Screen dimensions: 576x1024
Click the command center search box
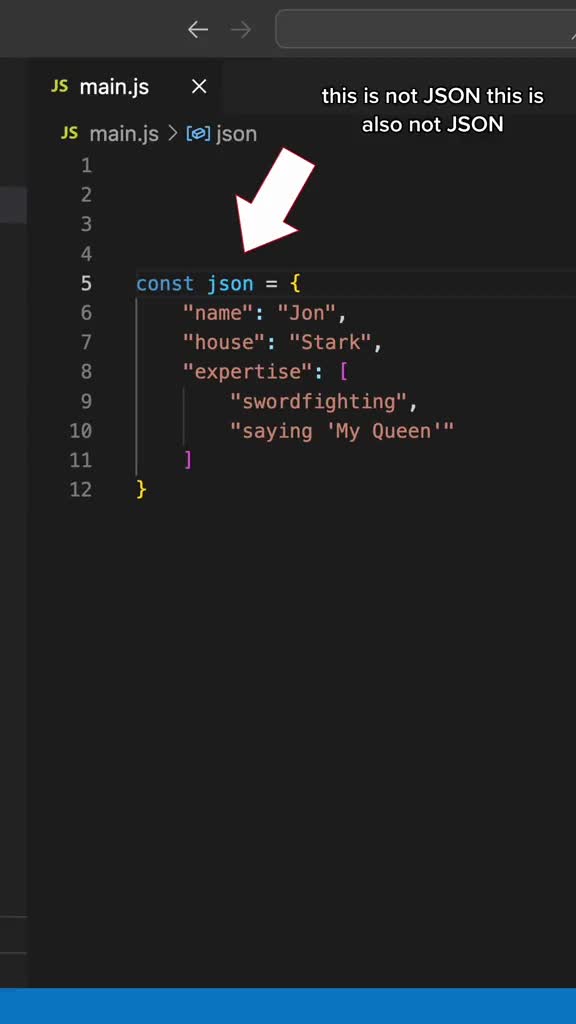(426, 29)
